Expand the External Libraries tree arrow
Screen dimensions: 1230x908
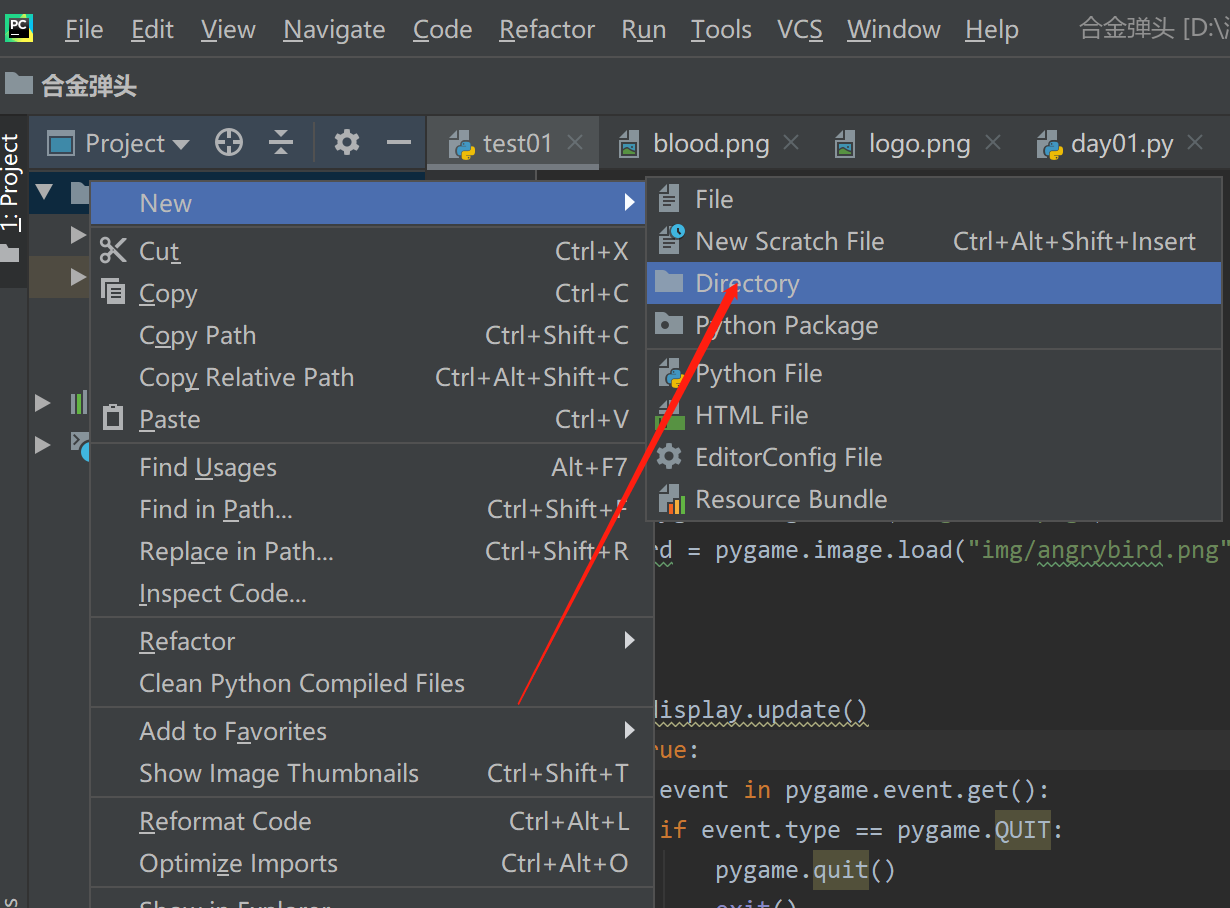pos(42,402)
